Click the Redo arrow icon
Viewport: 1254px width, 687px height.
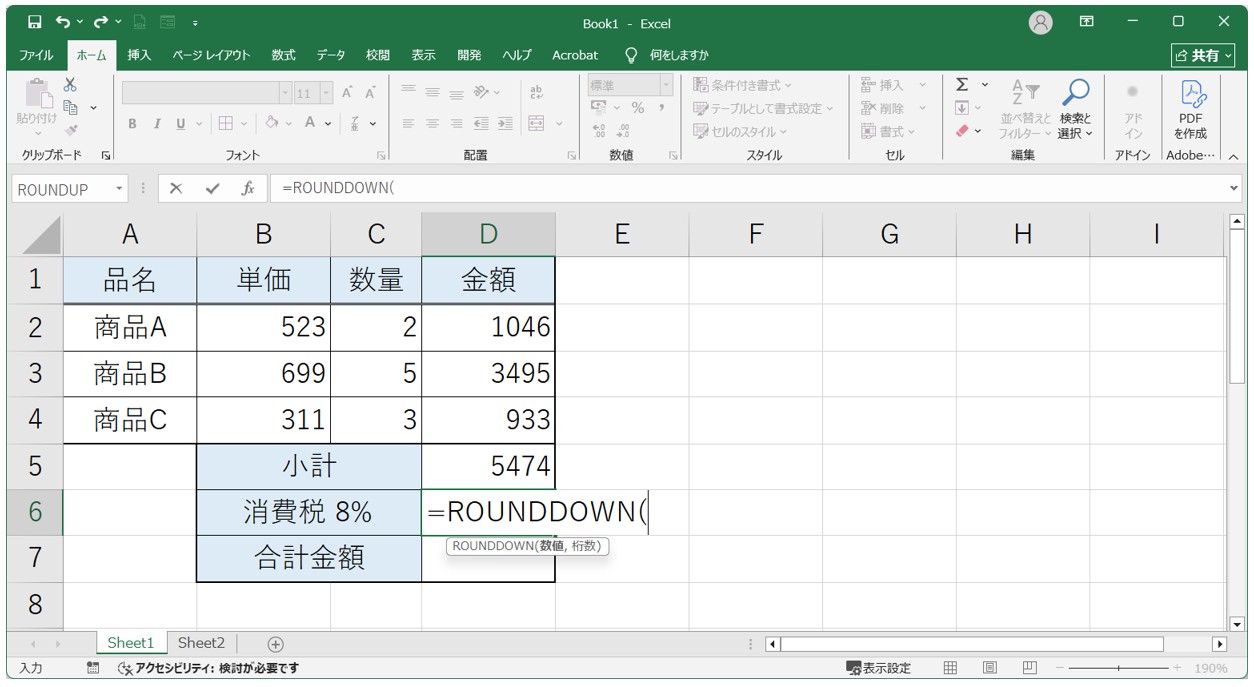point(100,22)
